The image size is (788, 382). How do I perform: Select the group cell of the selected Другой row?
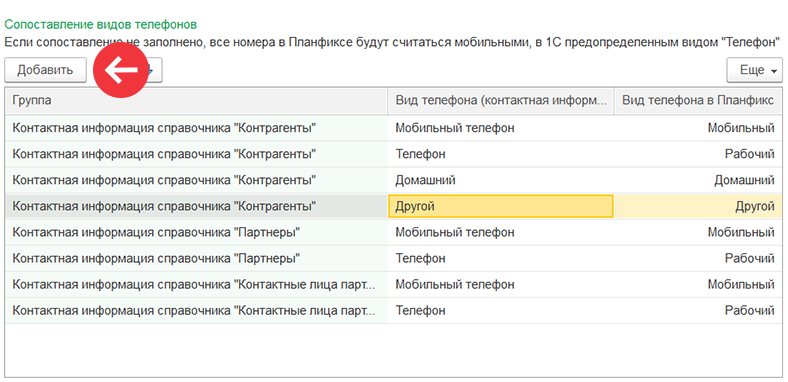coord(196,206)
